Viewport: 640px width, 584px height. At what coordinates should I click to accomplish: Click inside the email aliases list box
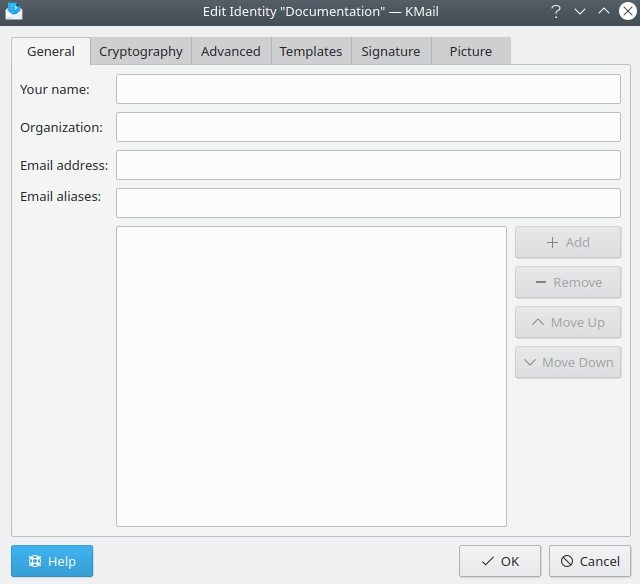(x=311, y=376)
